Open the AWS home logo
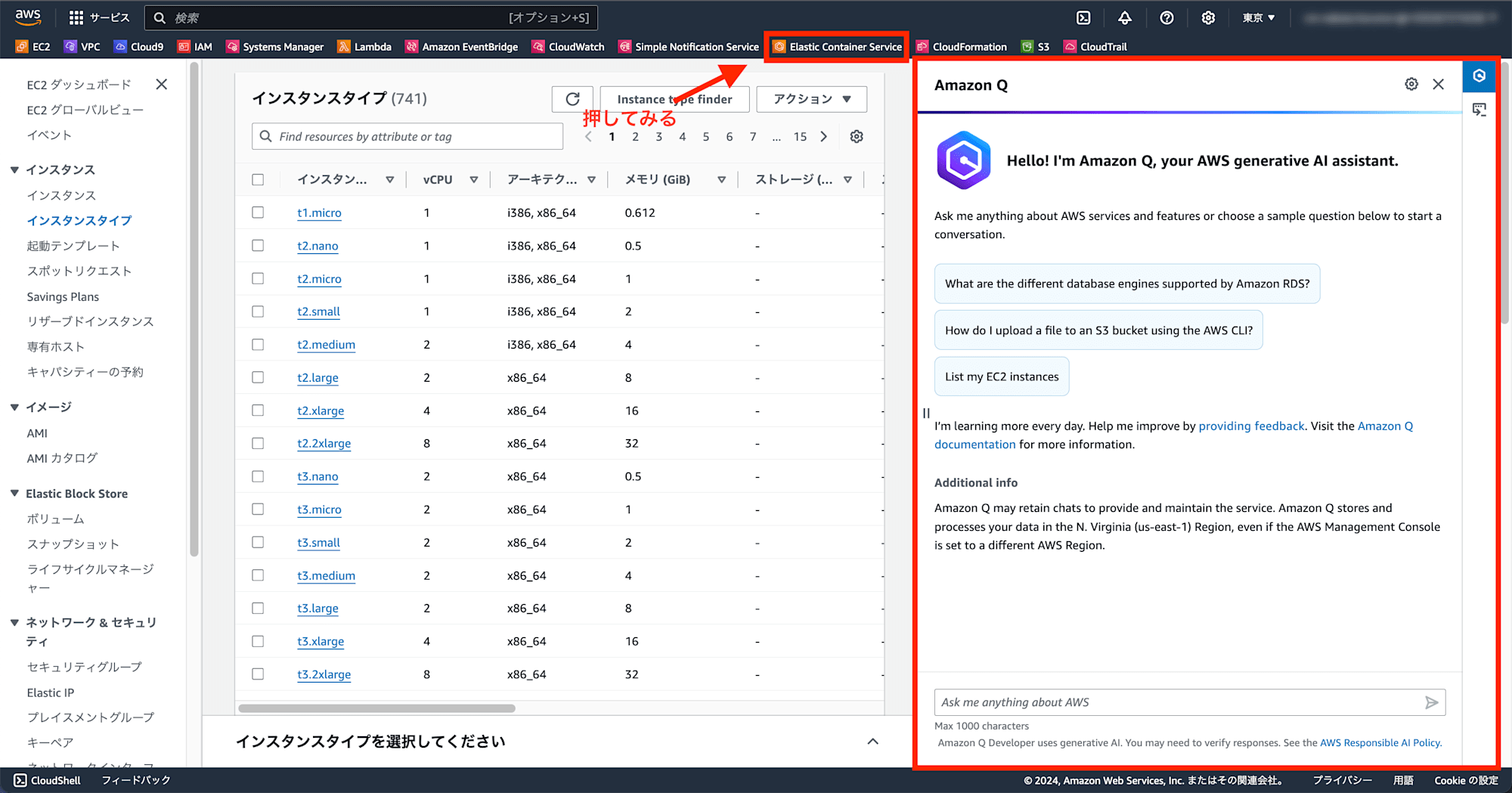The image size is (1512, 793). tap(28, 17)
